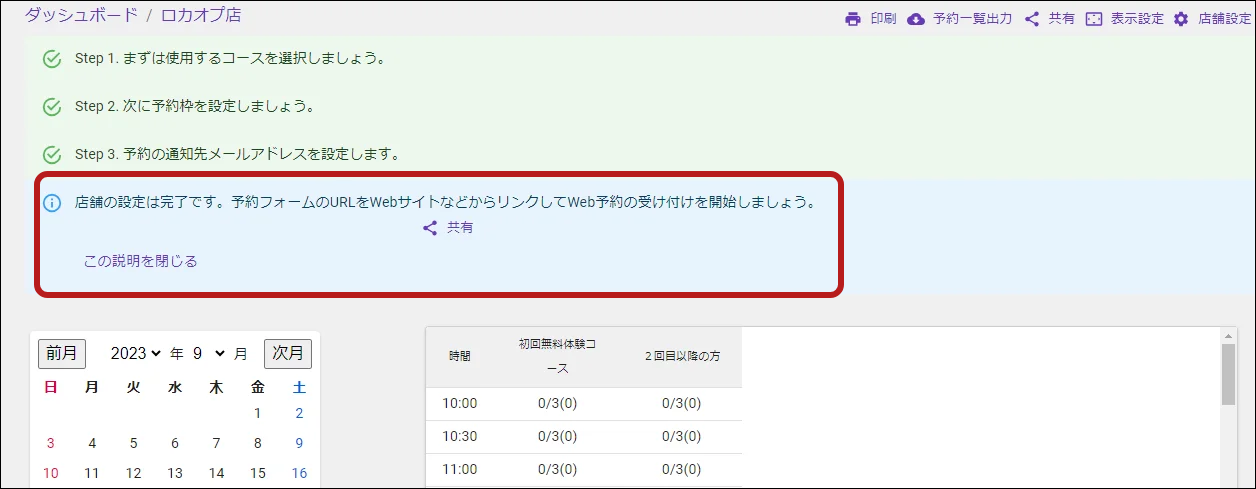The width and height of the screenshot is (1256, 489).
Task: Click the cloud download icon for 予約一覧出力
Action: point(916,19)
